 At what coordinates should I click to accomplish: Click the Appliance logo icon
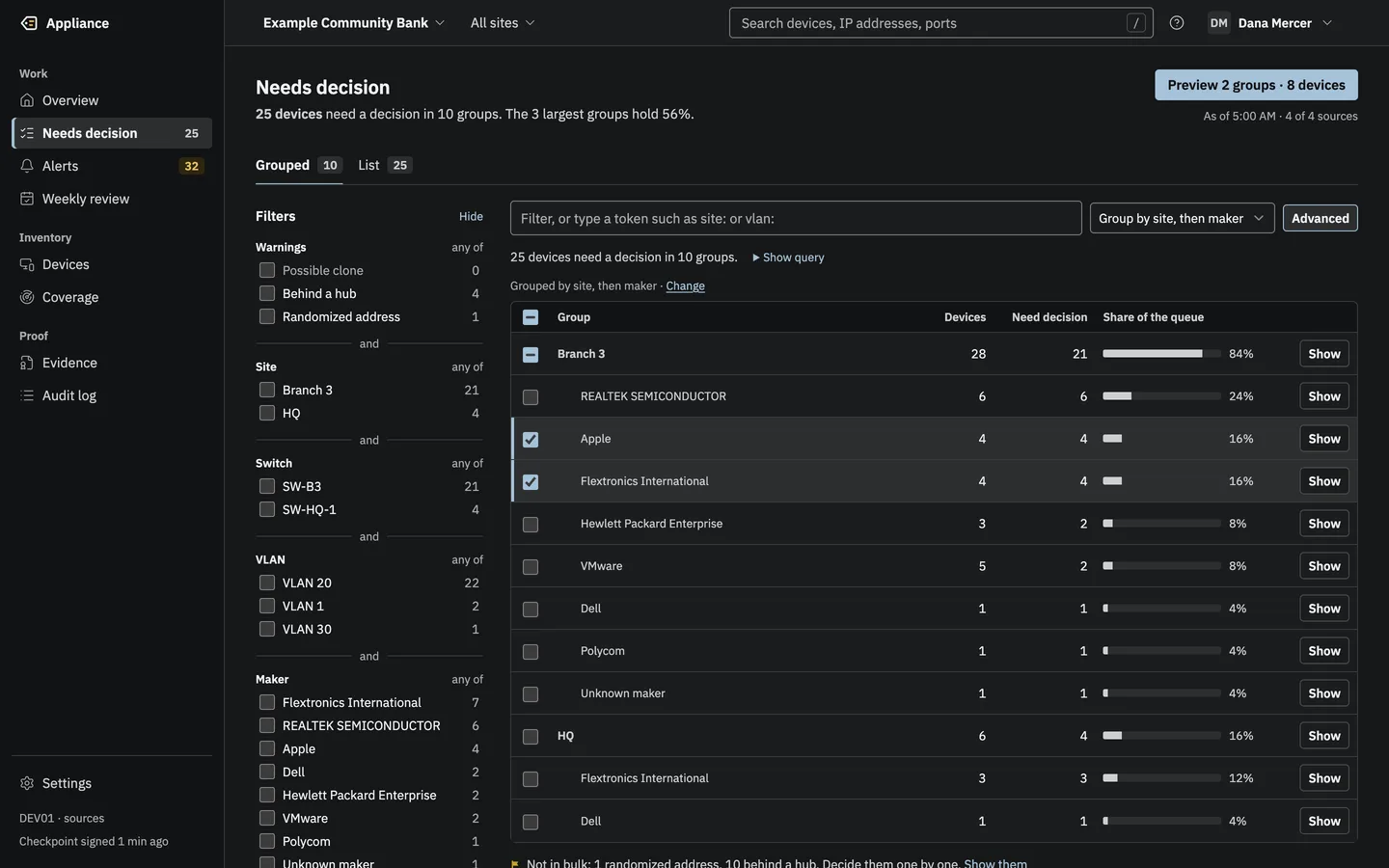(x=29, y=23)
